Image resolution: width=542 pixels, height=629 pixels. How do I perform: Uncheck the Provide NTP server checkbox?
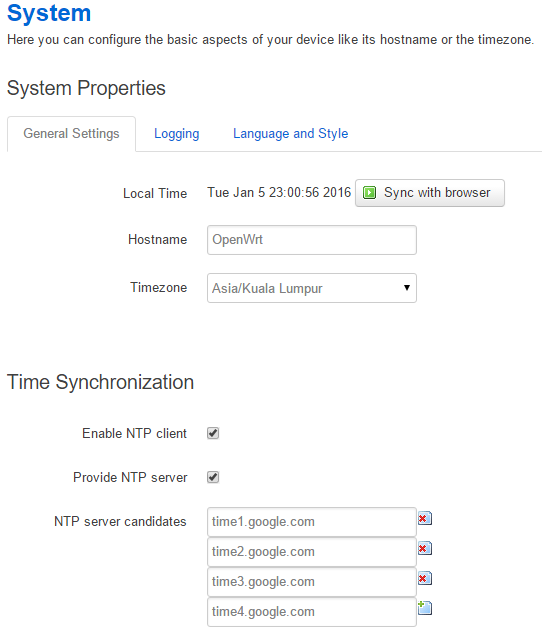213,477
